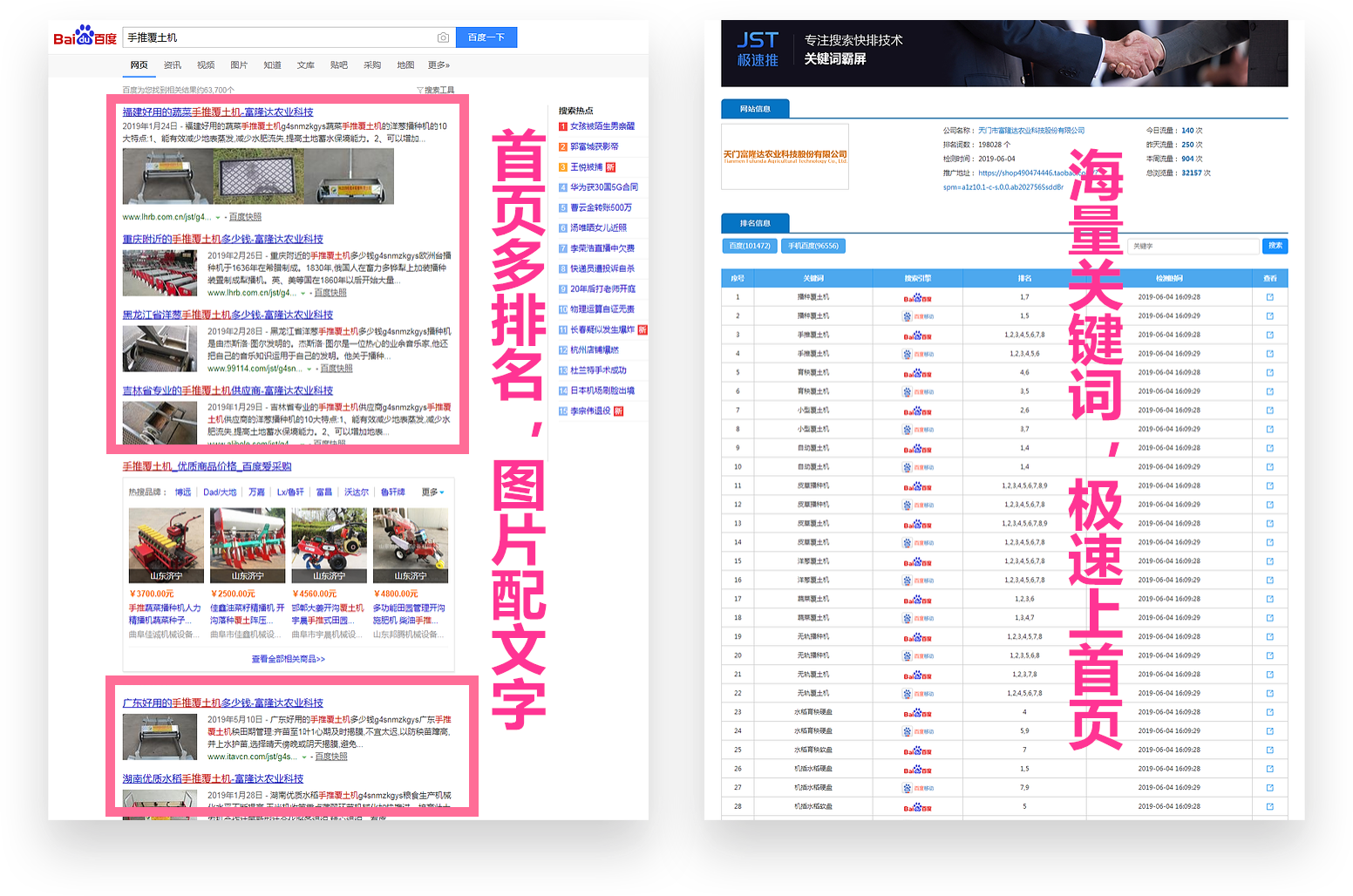
Task: Expand the 更多» menu in Baidu tabs
Action: 439,65
